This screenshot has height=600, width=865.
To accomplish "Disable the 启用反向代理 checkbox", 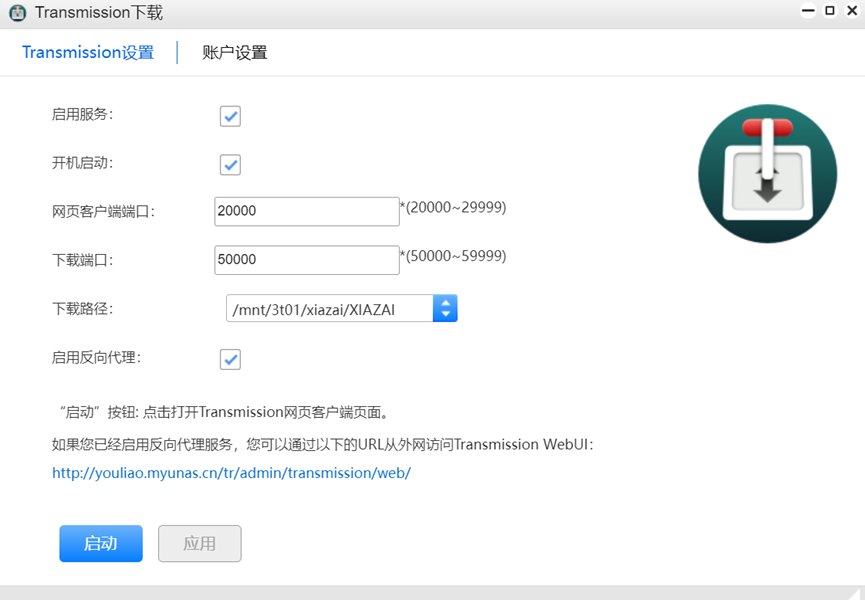I will click(230, 359).
